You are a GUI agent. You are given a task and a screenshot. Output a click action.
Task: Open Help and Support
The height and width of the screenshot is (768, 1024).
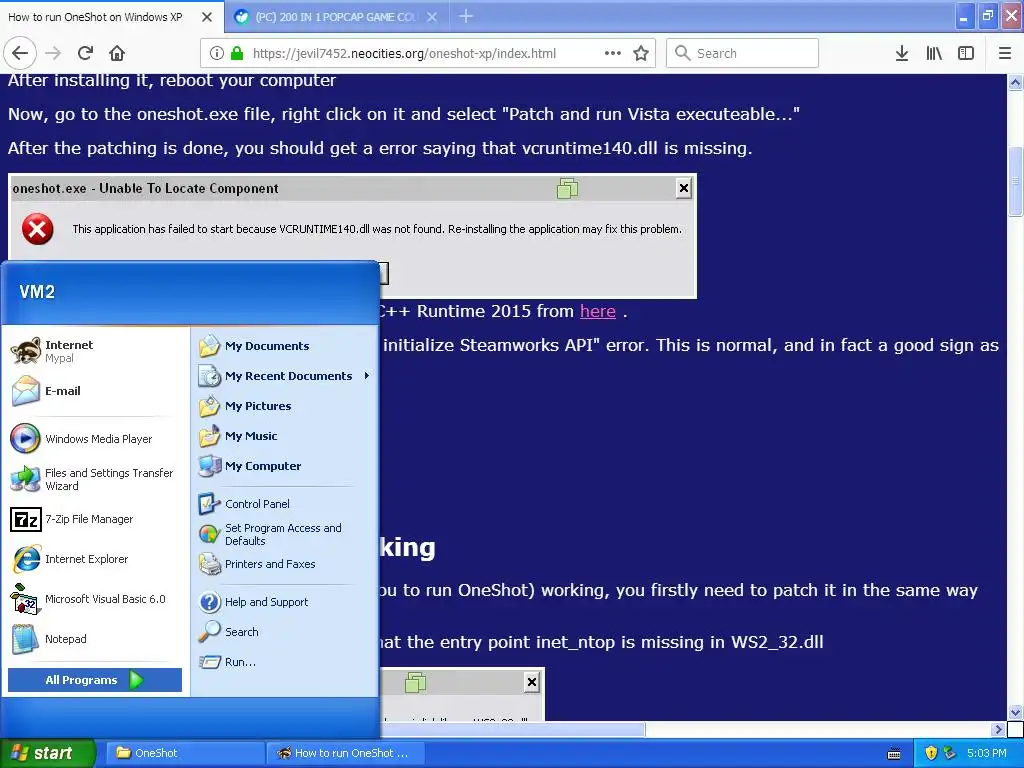click(x=284, y=602)
